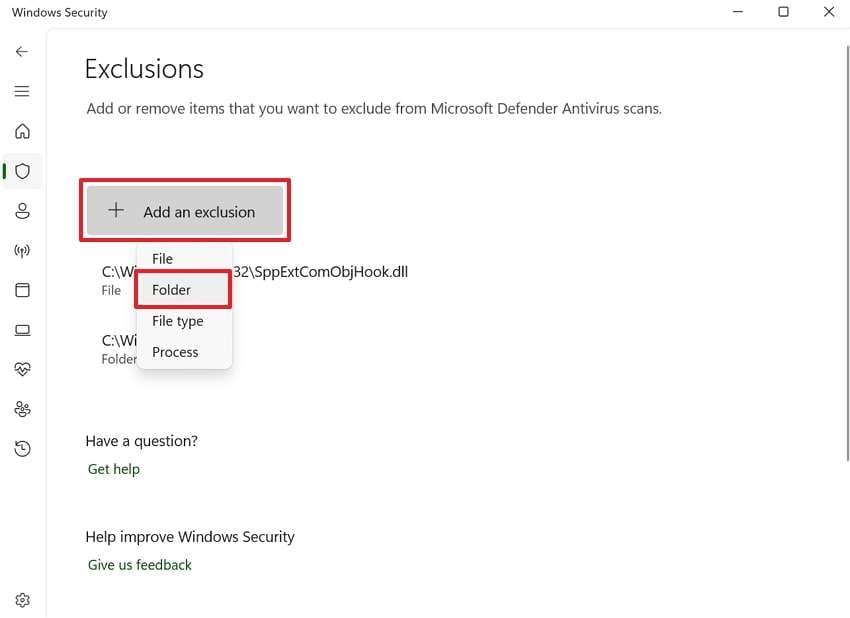850x618 pixels.
Task: Open Account protection person icon
Action: (22, 211)
